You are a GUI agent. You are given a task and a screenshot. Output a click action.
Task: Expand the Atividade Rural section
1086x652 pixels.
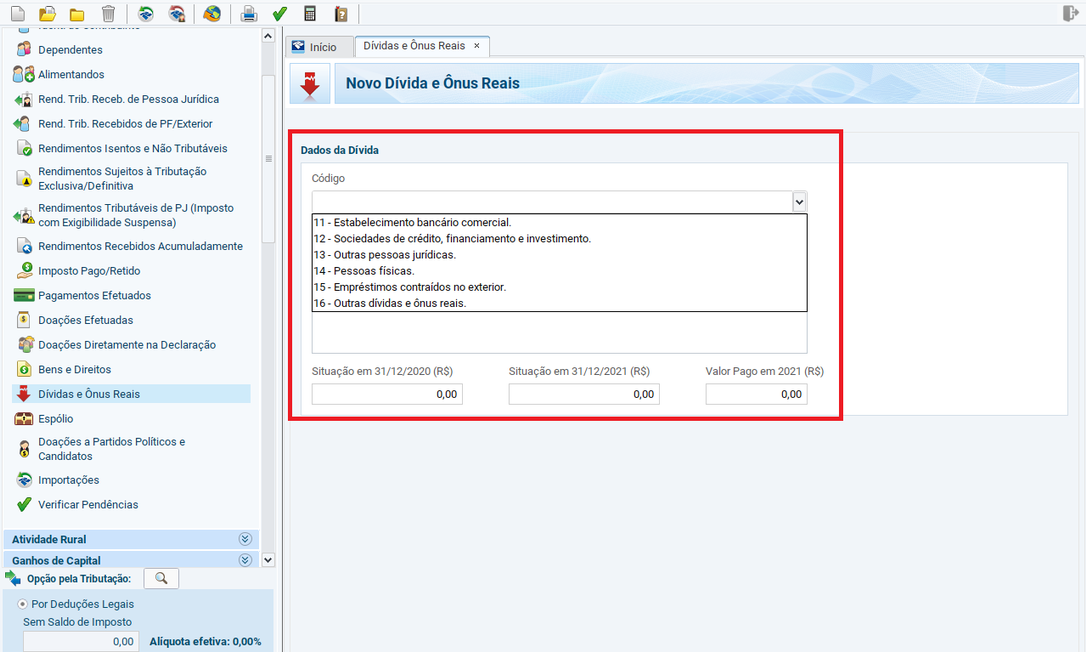click(245, 539)
